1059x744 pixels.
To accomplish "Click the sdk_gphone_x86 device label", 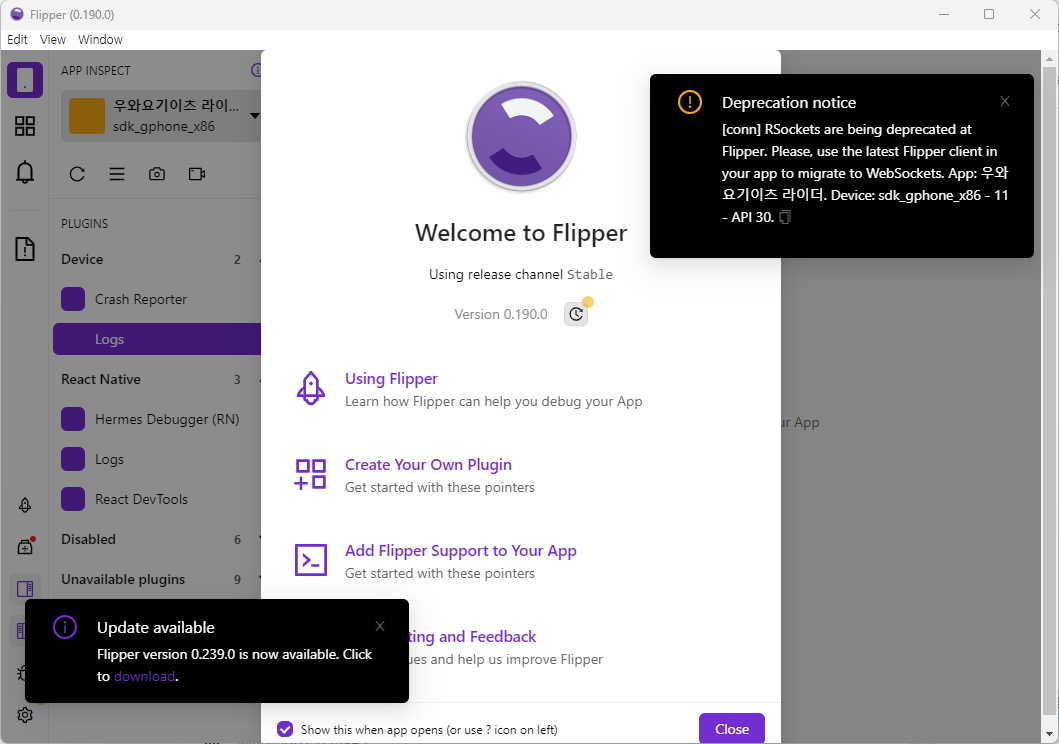I will click(164, 127).
